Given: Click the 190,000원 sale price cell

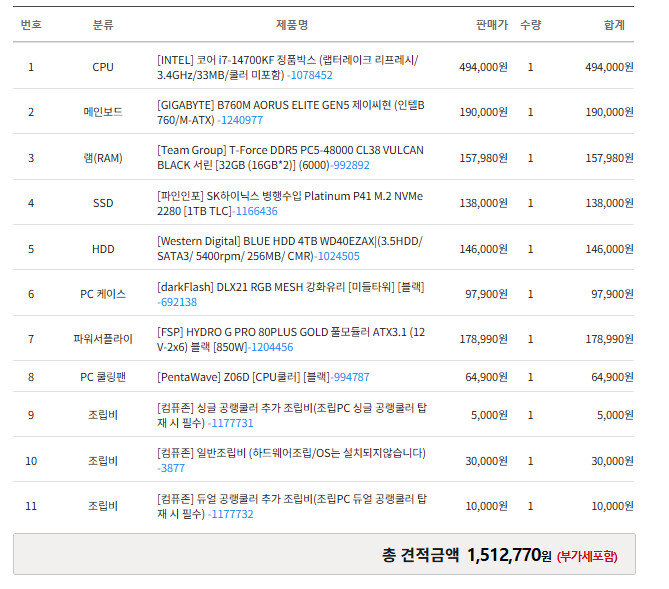Looking at the screenshot, I should [x=483, y=112].
